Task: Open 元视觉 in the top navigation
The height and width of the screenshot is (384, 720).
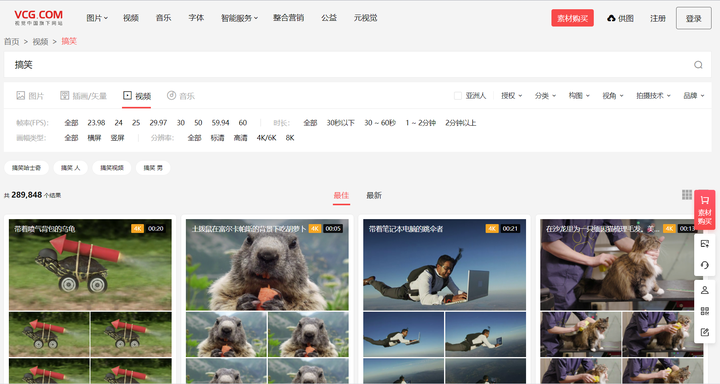Action: [x=366, y=18]
